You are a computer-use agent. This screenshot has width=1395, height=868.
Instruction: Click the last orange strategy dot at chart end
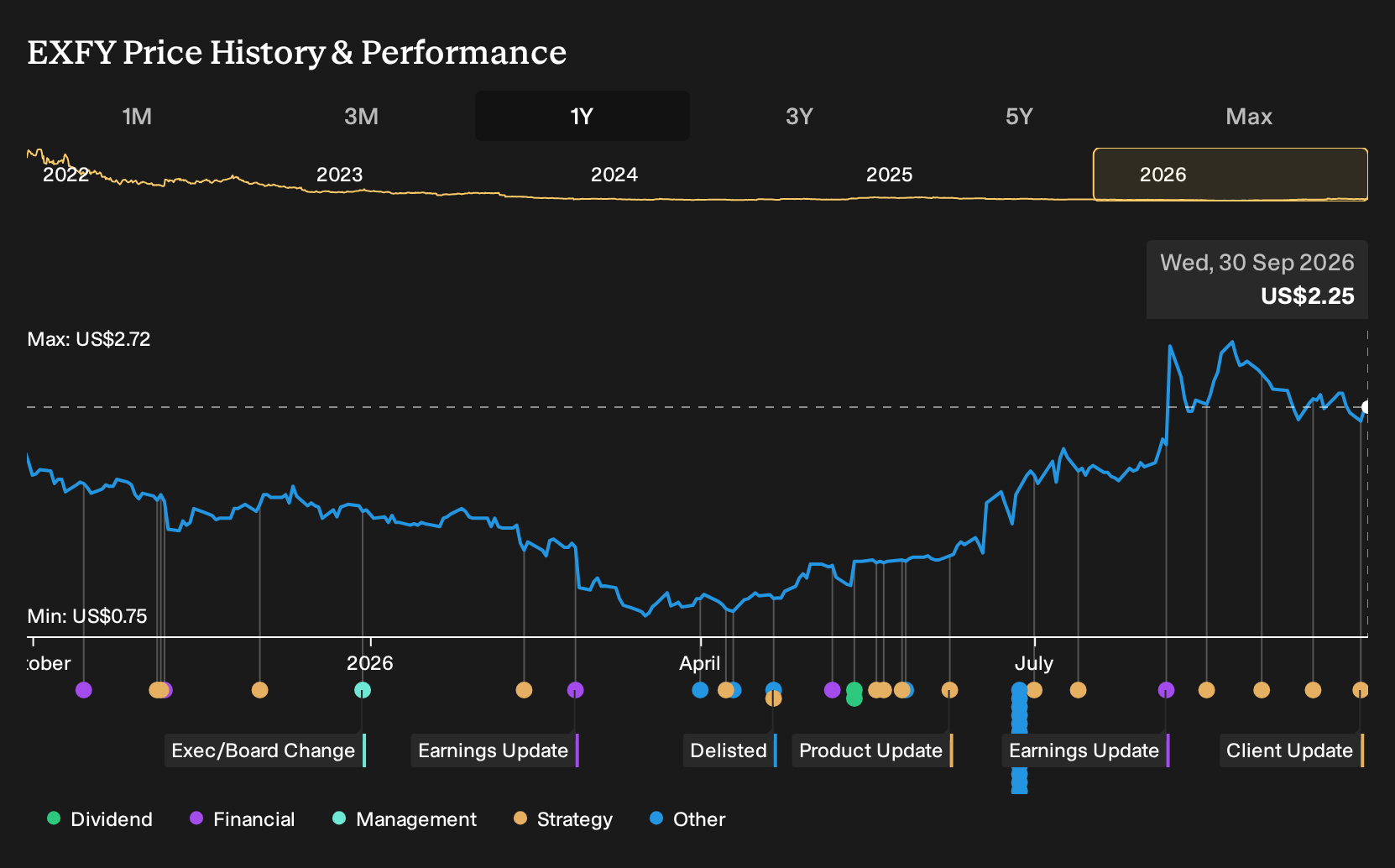coord(1361,690)
